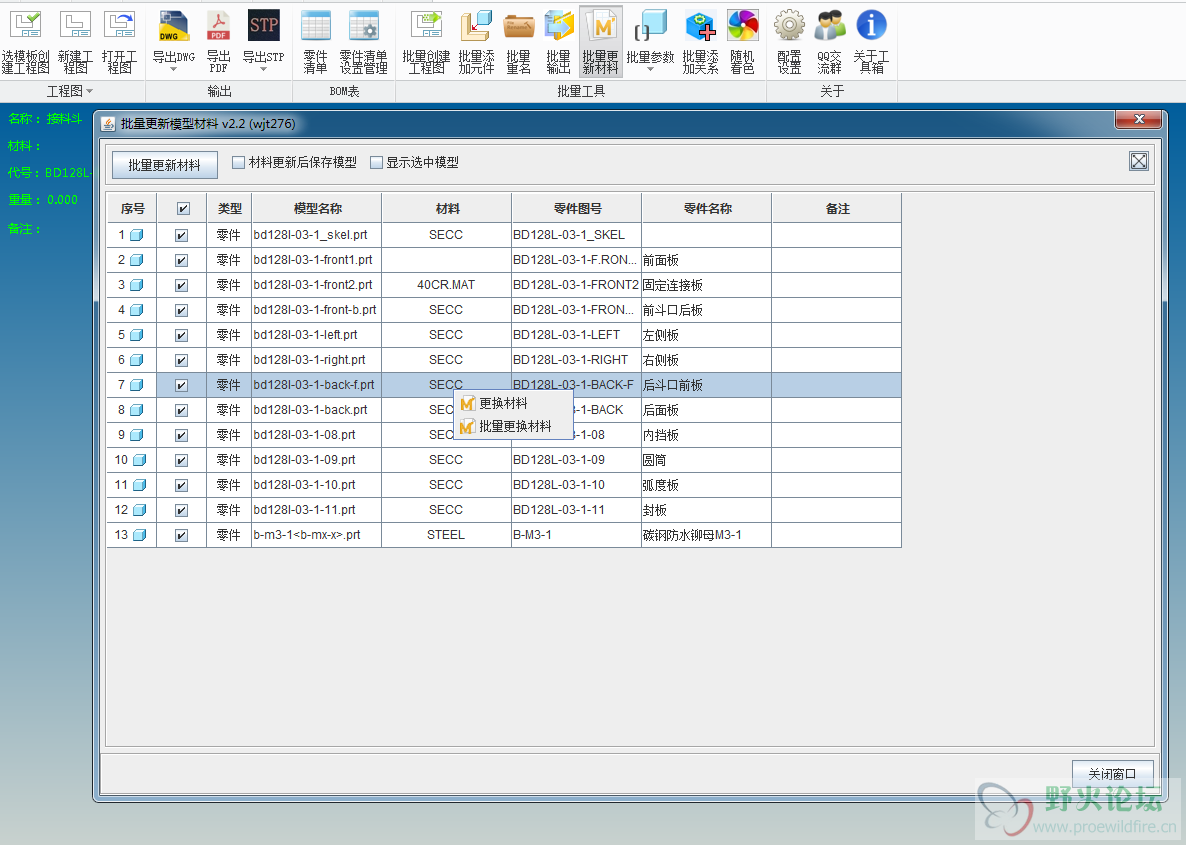1186x845 pixels.
Task: Click the 导出DWG icon
Action: click(x=174, y=25)
